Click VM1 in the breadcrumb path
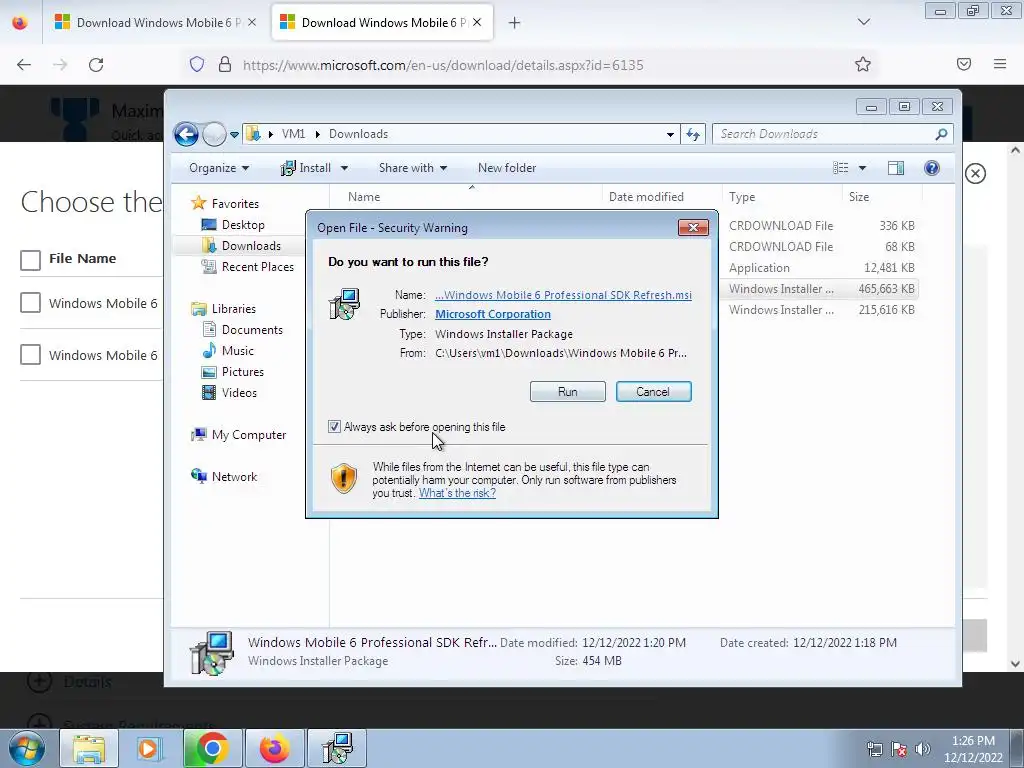Viewport: 1024px width, 768px height. [x=293, y=134]
